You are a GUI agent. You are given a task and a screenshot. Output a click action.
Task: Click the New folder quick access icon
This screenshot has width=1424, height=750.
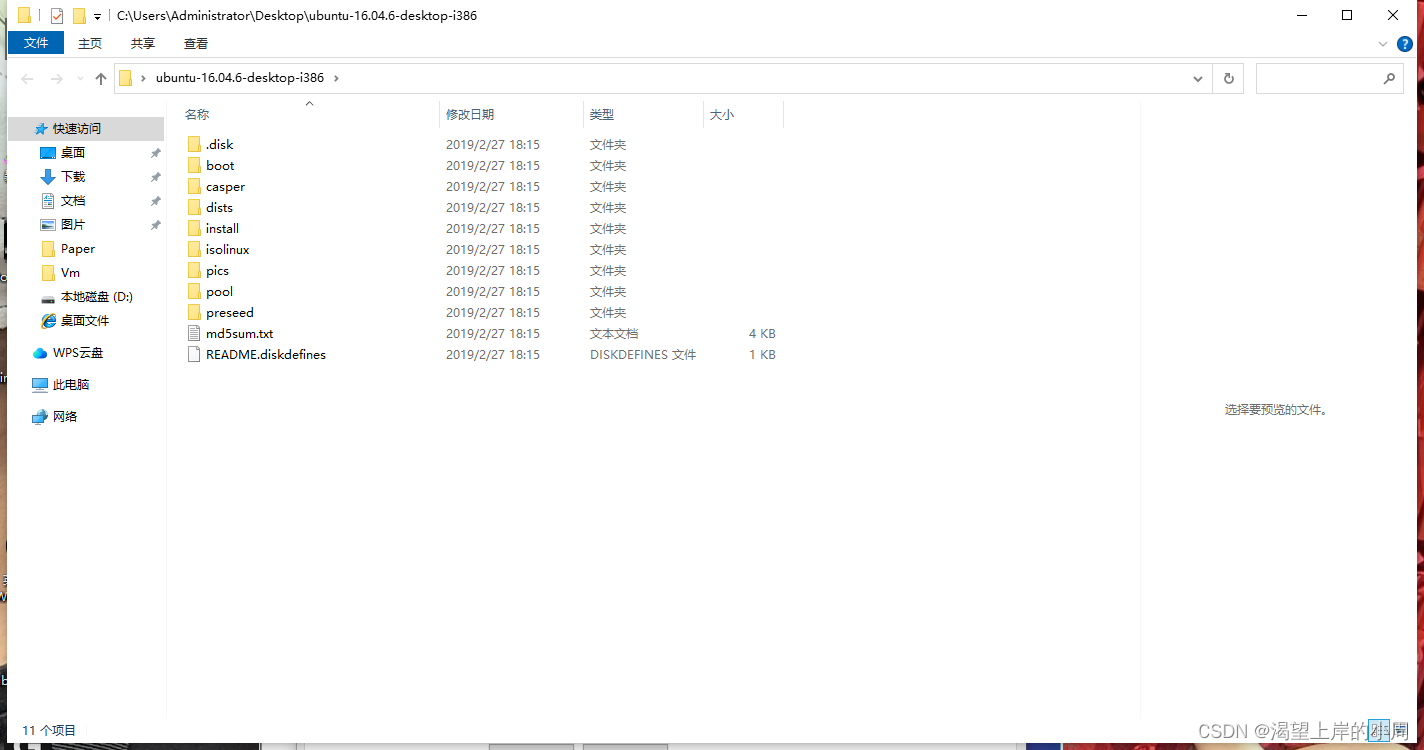(79, 16)
